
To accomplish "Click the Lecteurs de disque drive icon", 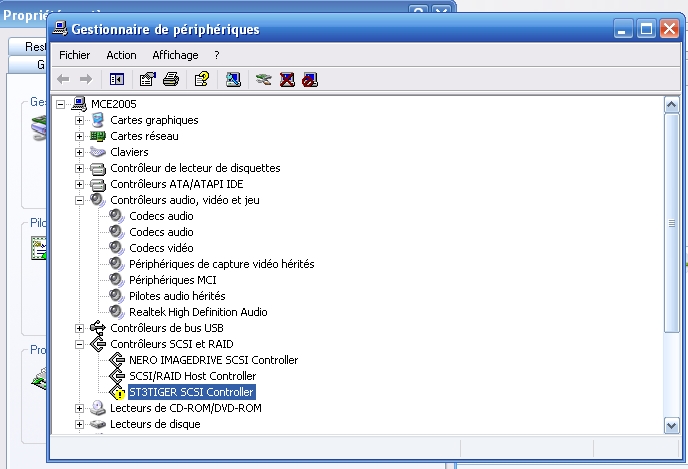I will coord(98,424).
